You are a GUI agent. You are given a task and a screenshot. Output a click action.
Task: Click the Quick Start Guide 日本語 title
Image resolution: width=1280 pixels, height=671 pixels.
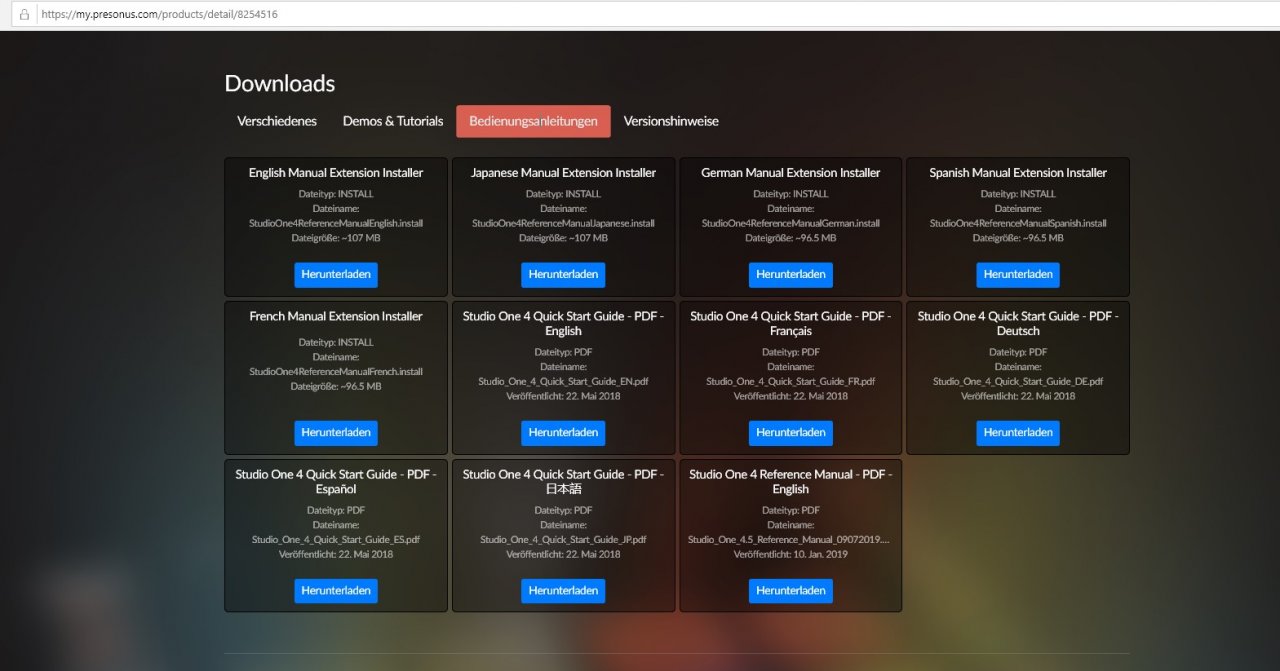tap(563, 482)
